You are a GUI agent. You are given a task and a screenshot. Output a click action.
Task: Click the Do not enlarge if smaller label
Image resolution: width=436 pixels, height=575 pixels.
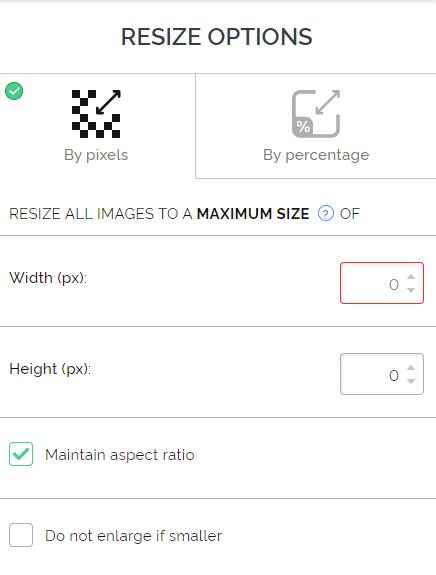133,536
